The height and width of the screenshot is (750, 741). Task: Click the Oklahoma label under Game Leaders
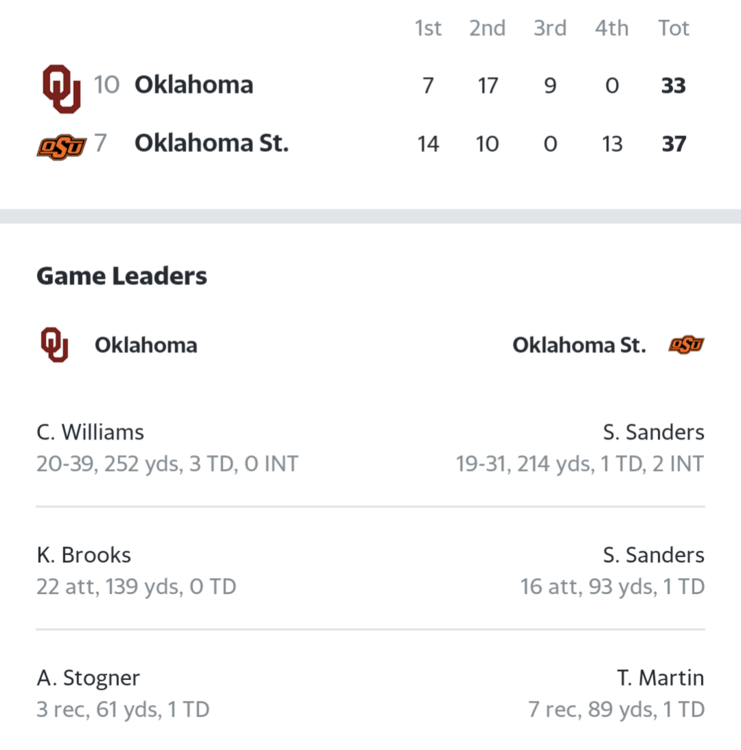click(x=146, y=345)
